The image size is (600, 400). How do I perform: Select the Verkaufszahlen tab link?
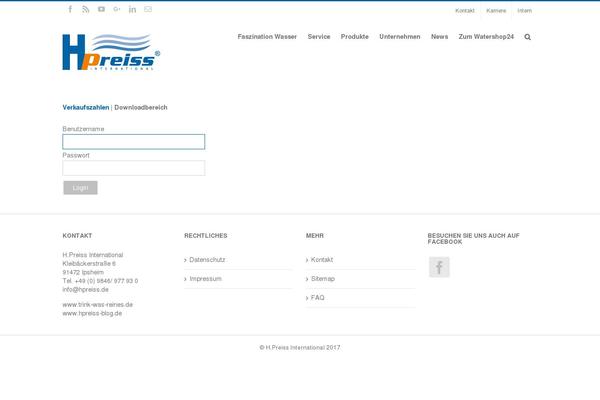point(86,108)
